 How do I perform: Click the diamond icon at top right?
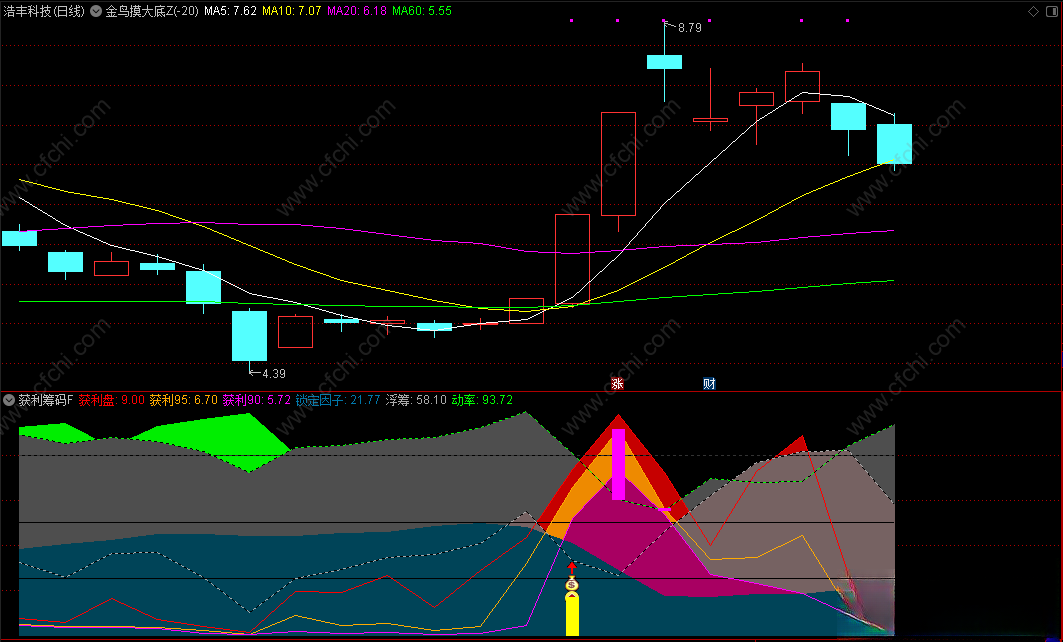tap(1033, 11)
